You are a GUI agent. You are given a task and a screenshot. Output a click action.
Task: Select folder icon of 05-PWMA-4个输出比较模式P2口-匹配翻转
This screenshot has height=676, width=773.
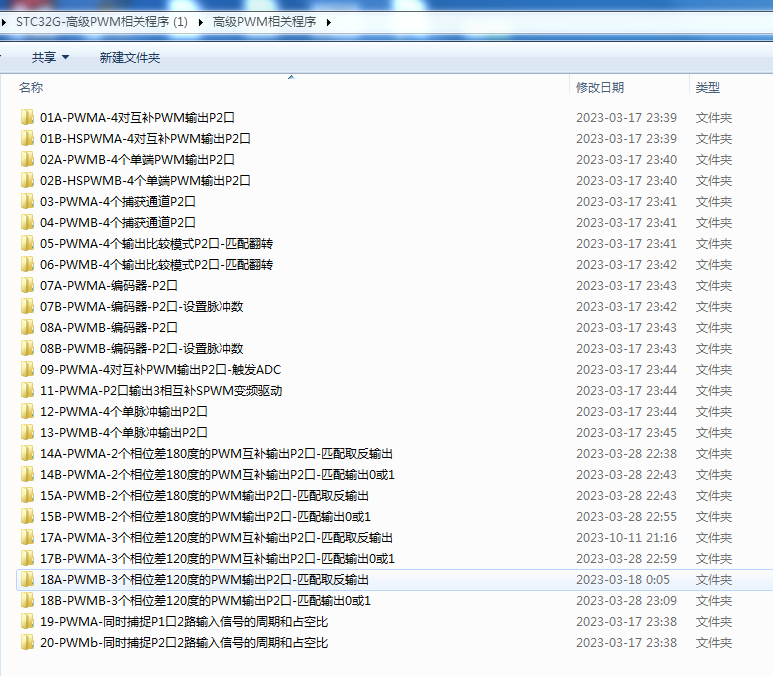(x=28, y=244)
